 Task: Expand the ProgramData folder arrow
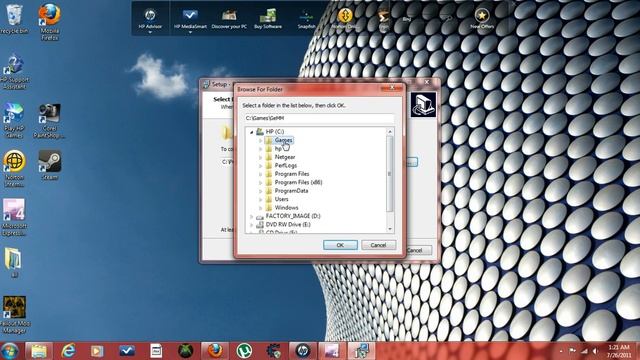[260, 191]
